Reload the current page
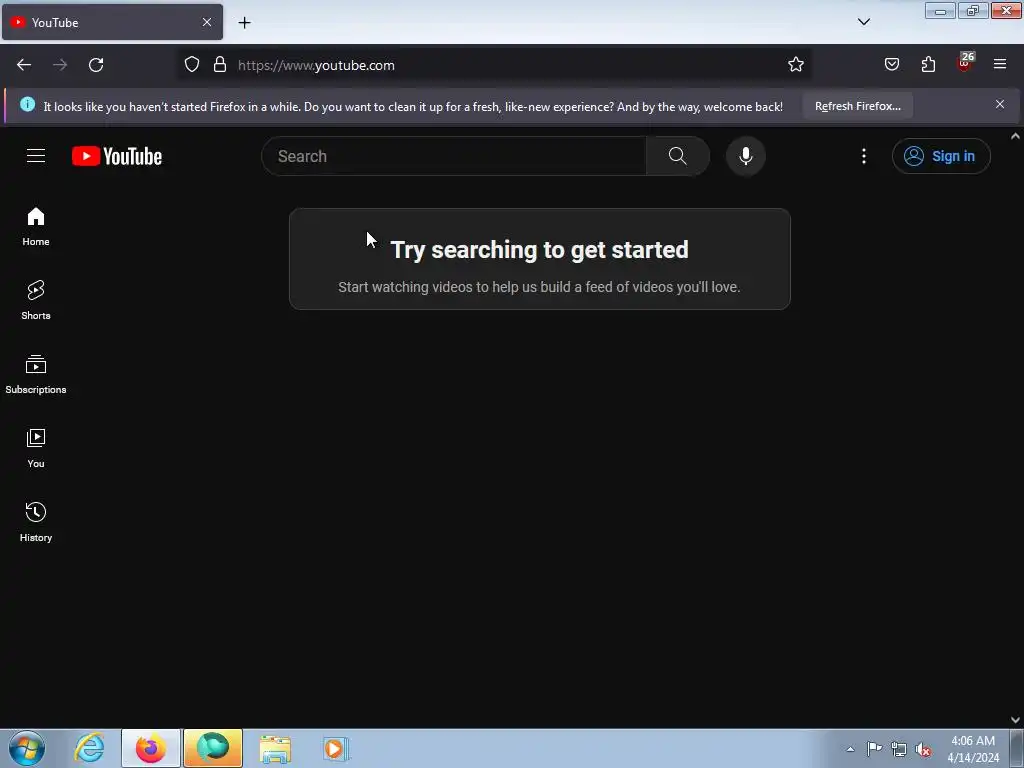1024x768 pixels. point(96,65)
